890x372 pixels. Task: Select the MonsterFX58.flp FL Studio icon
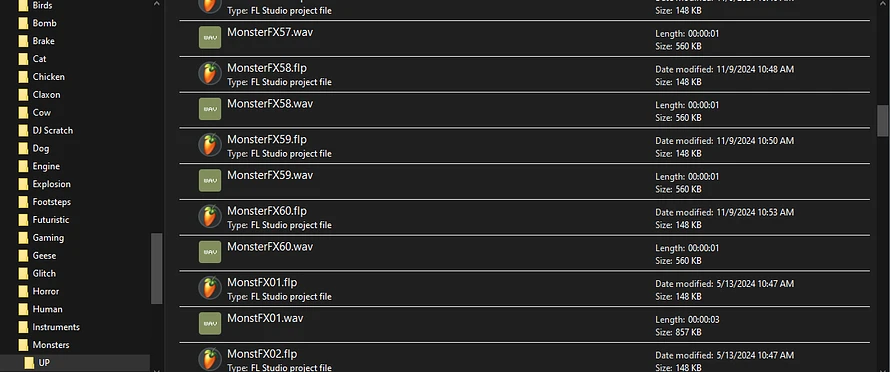(209, 74)
